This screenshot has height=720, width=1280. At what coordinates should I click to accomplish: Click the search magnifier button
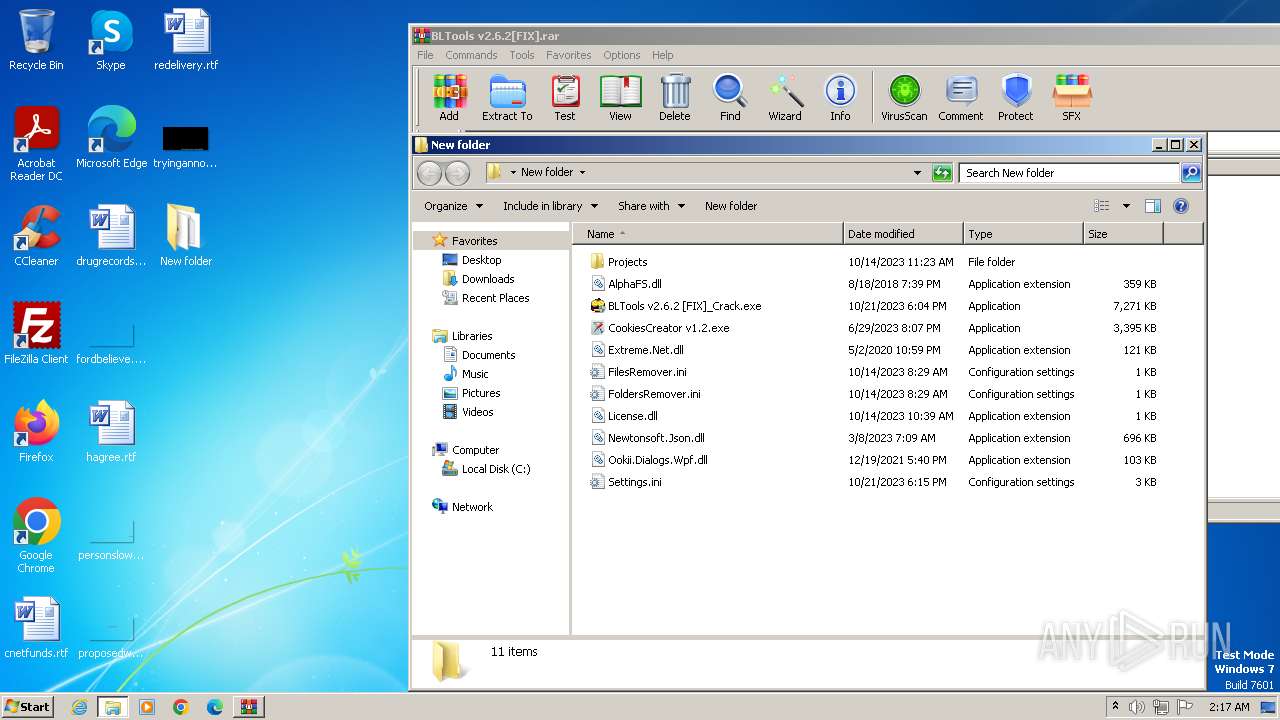(x=1190, y=173)
